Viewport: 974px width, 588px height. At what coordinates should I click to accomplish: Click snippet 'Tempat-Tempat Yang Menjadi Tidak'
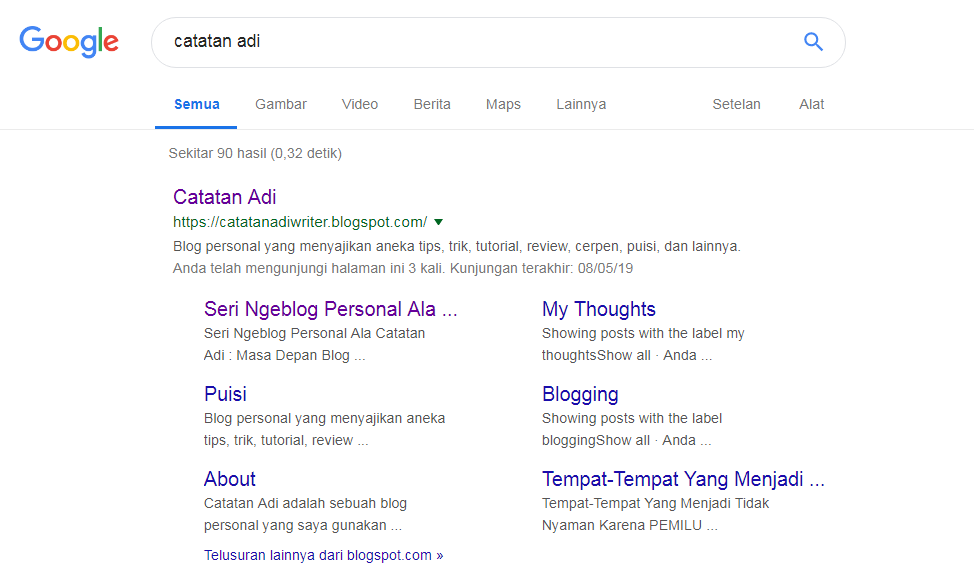[655, 504]
